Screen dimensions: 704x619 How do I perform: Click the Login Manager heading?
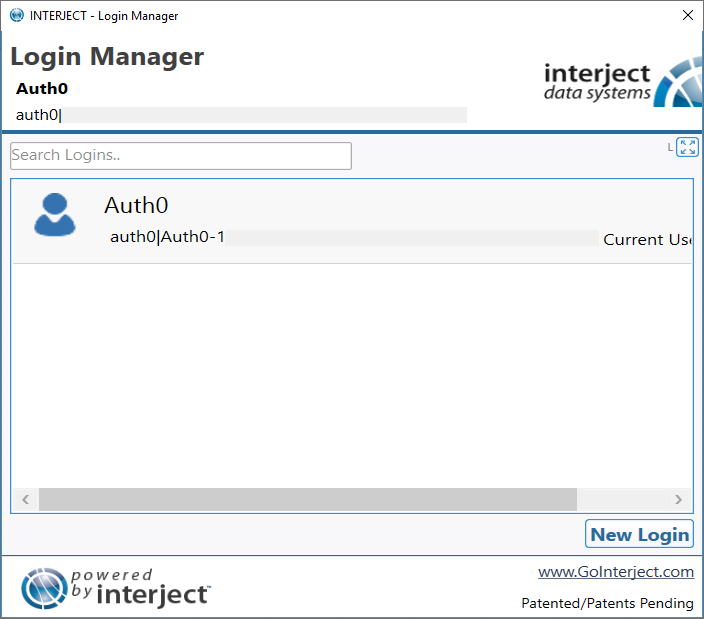click(107, 57)
